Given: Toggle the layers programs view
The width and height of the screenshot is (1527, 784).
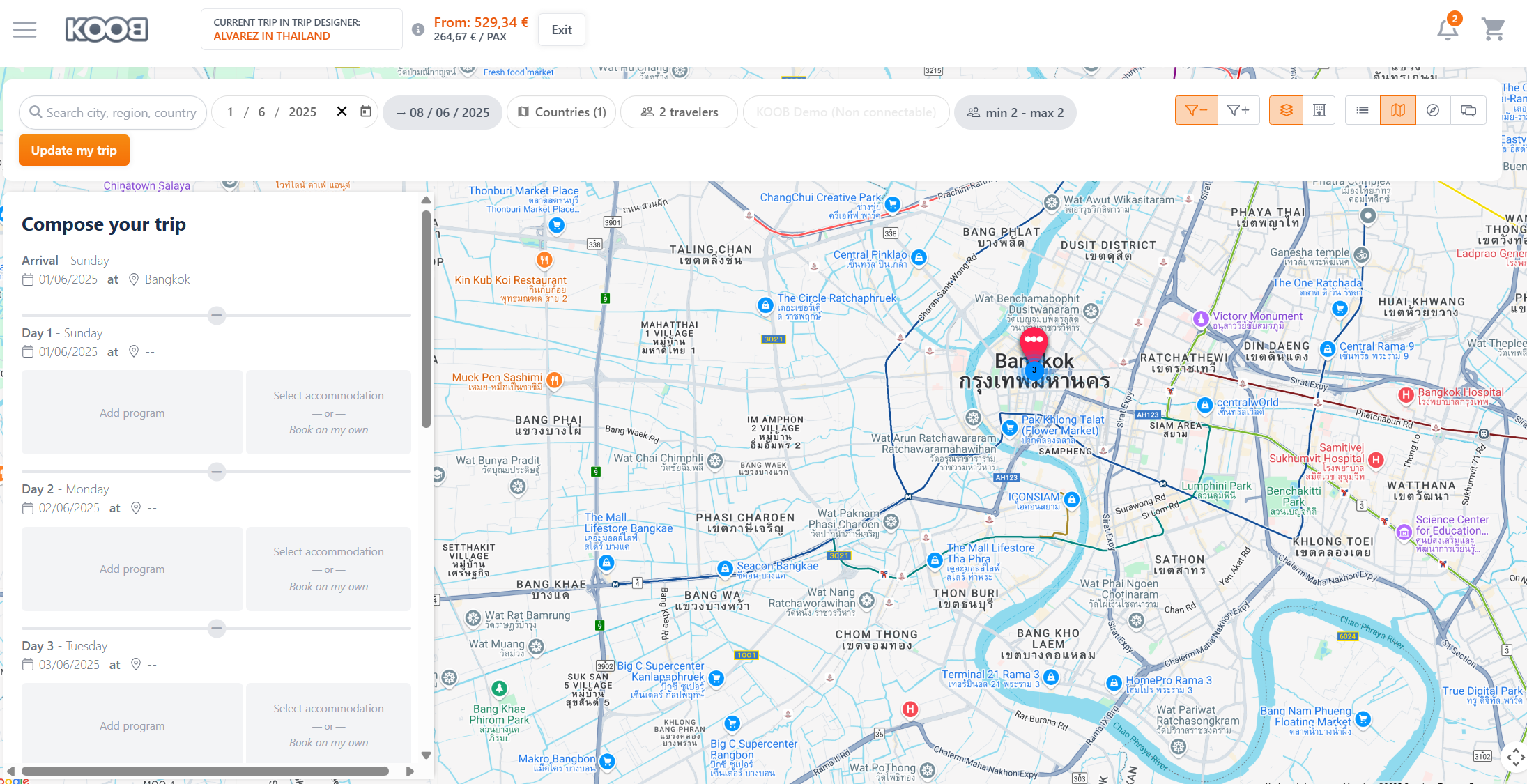Looking at the screenshot, I should tap(1286, 110).
